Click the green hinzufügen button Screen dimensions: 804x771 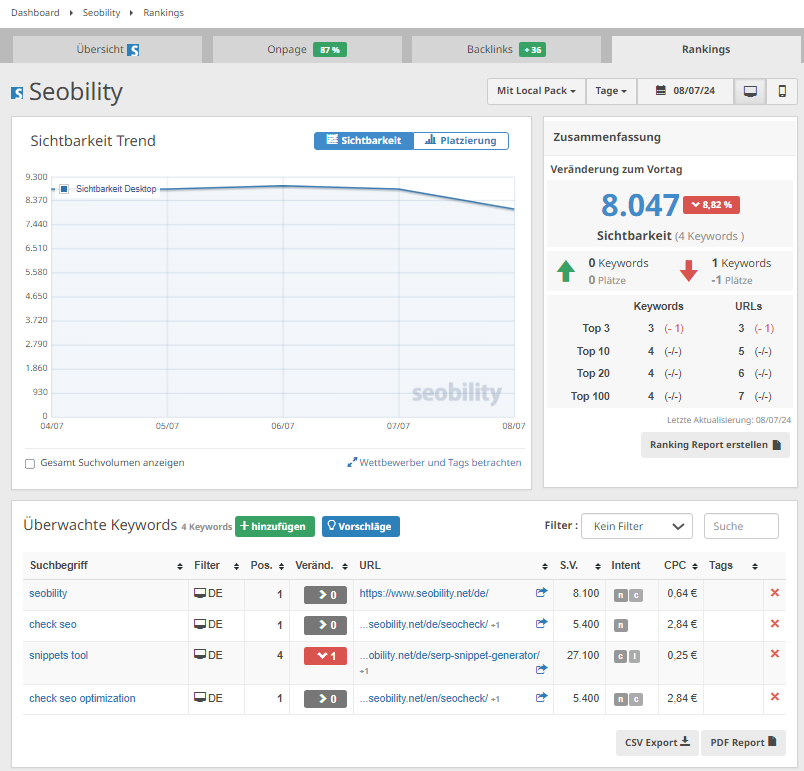pos(275,526)
